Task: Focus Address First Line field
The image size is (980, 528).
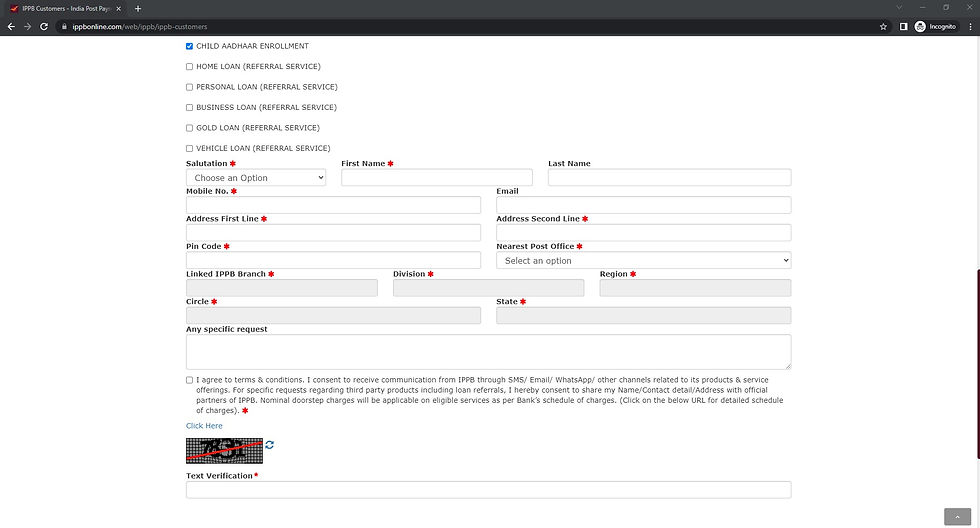Action: tap(333, 232)
